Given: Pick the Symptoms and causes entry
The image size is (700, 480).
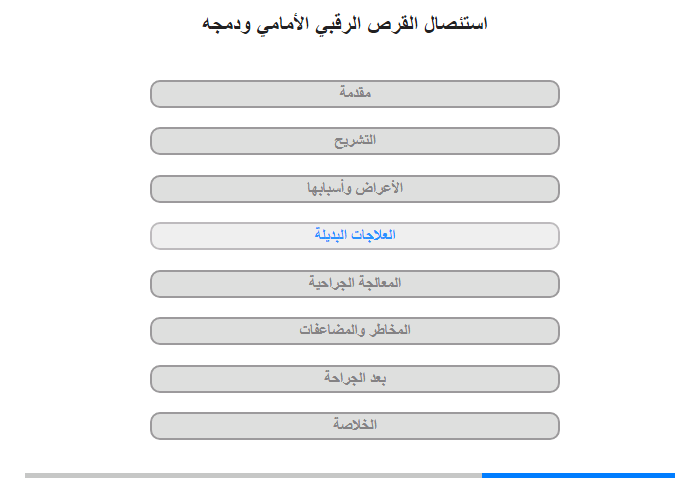Looking at the screenshot, I should (x=355, y=189).
